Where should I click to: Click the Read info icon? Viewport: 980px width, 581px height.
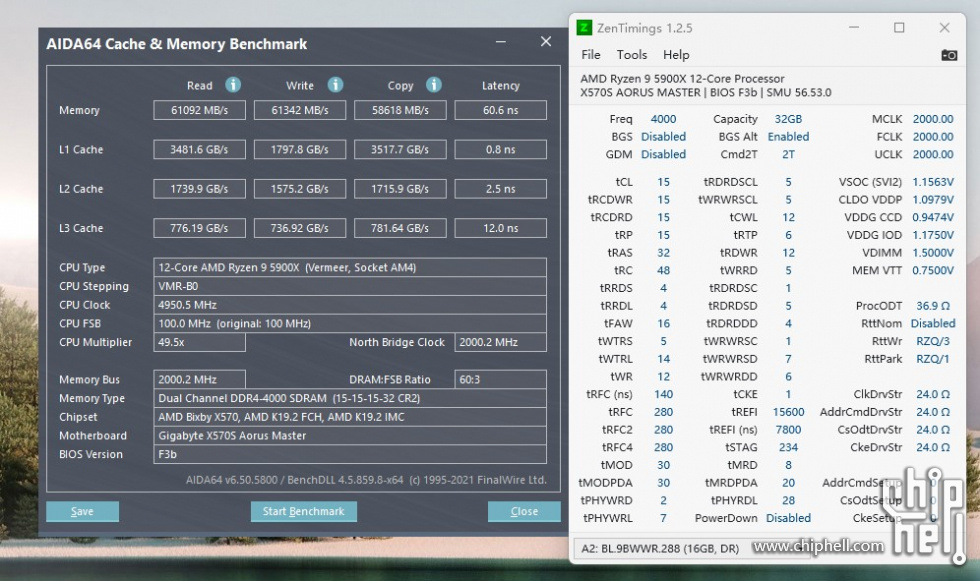[x=233, y=85]
